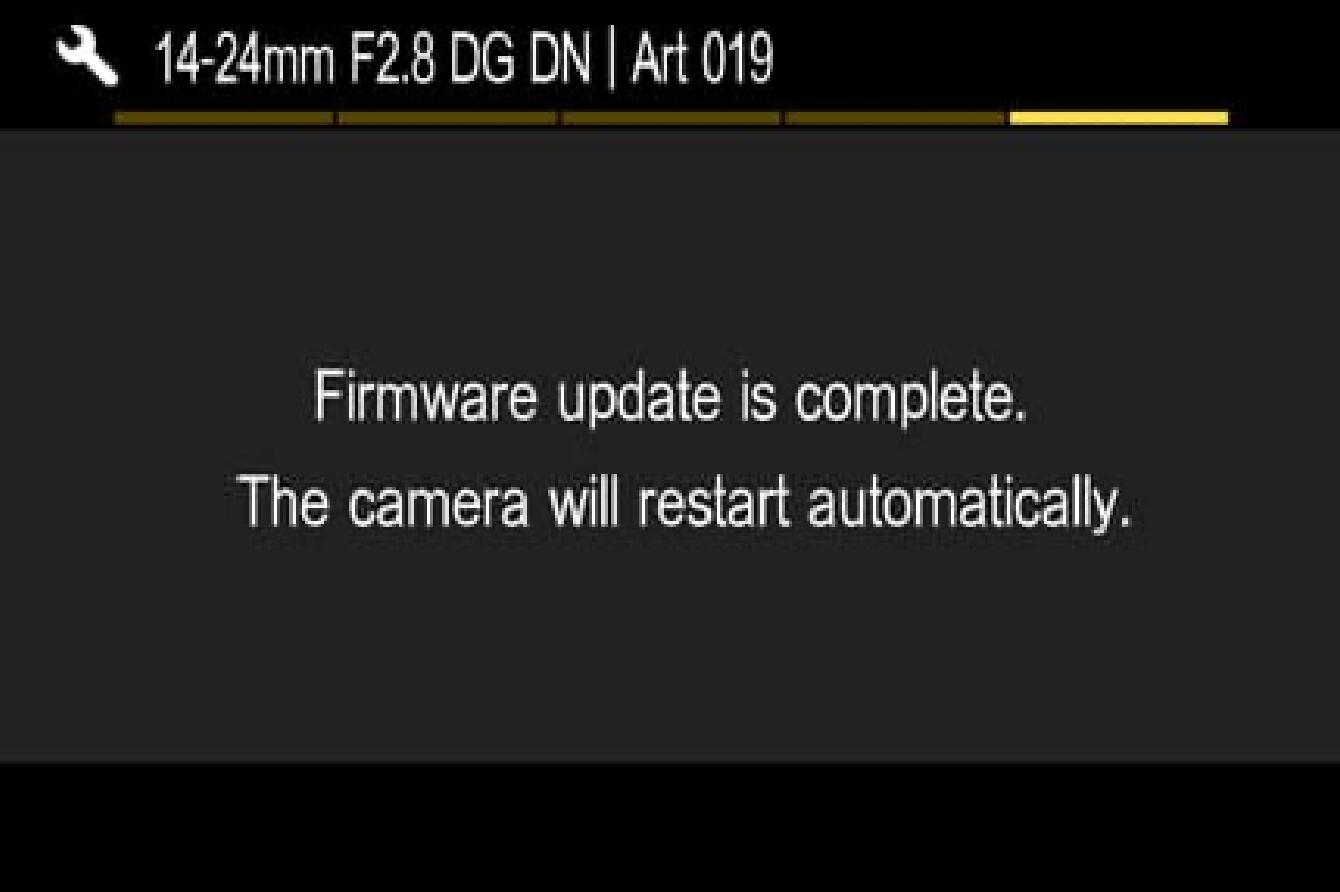
Task: Click the word 'update' in the message
Action: coord(640,400)
